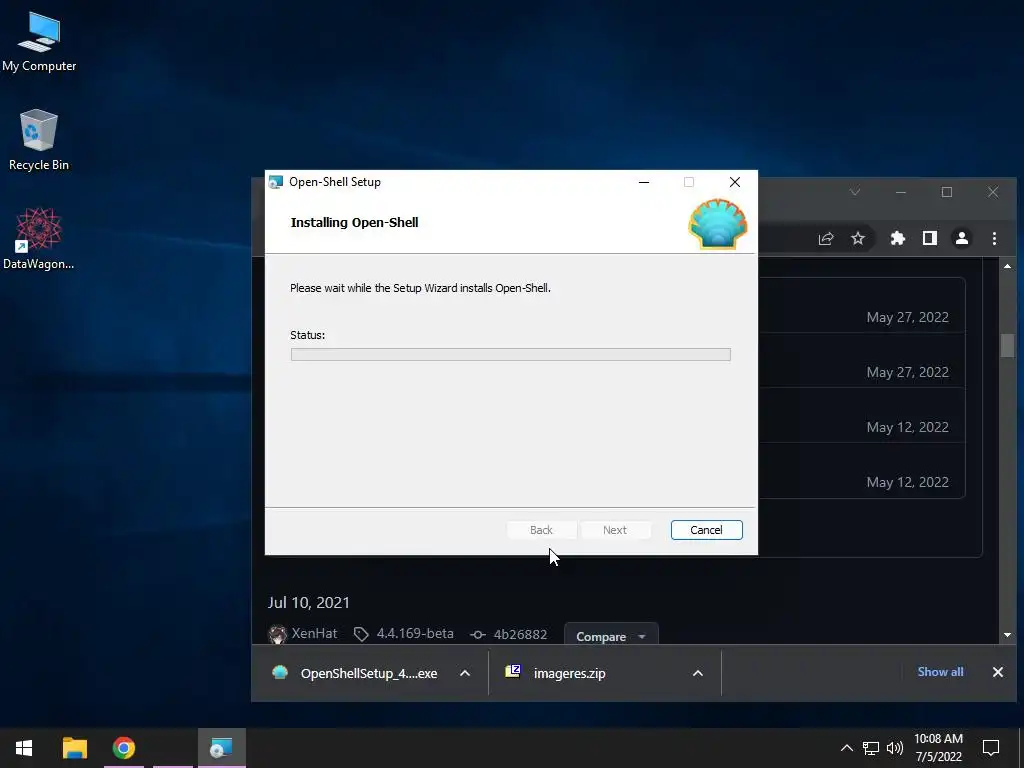The width and height of the screenshot is (1024, 768).
Task: Expand options for OpenShellSetup exe download
Action: [x=465, y=673]
